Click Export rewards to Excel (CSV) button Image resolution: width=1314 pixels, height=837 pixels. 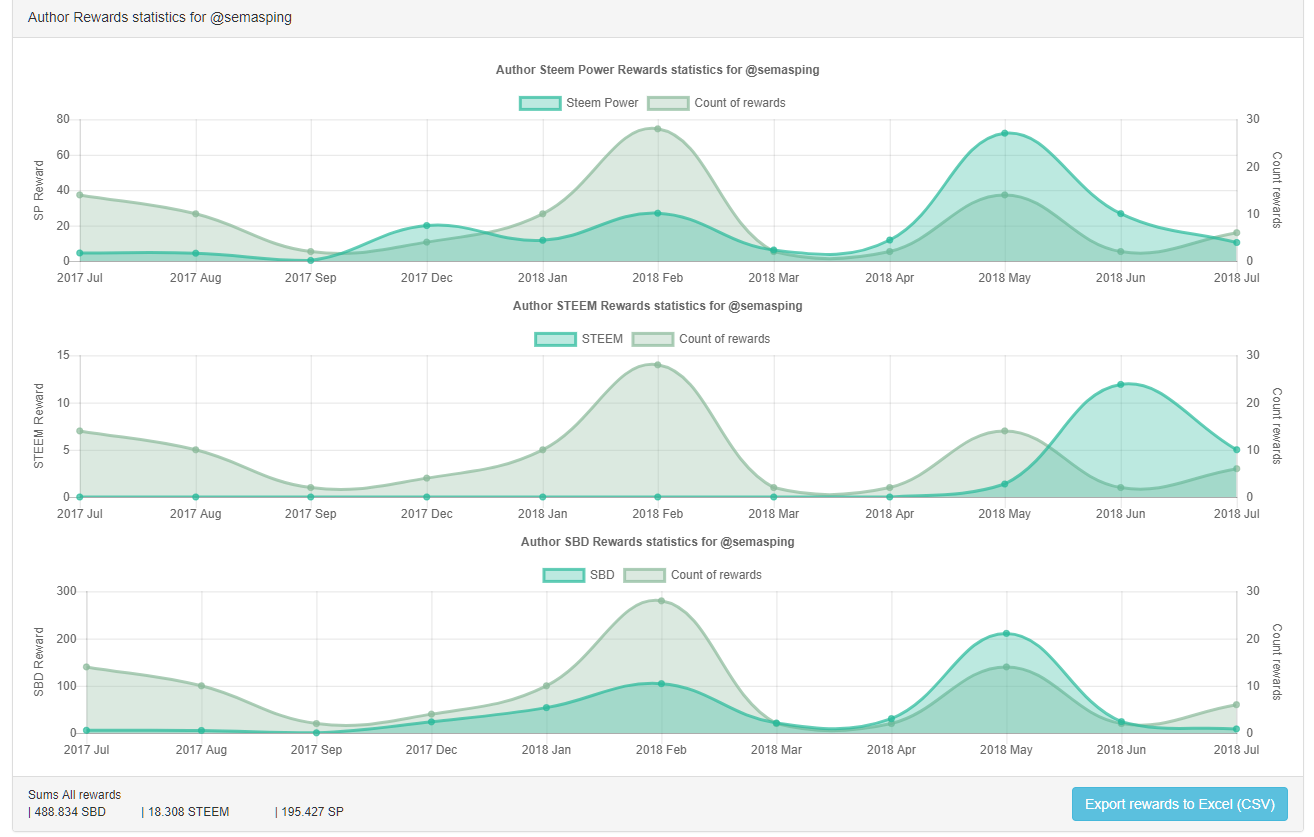click(1179, 804)
